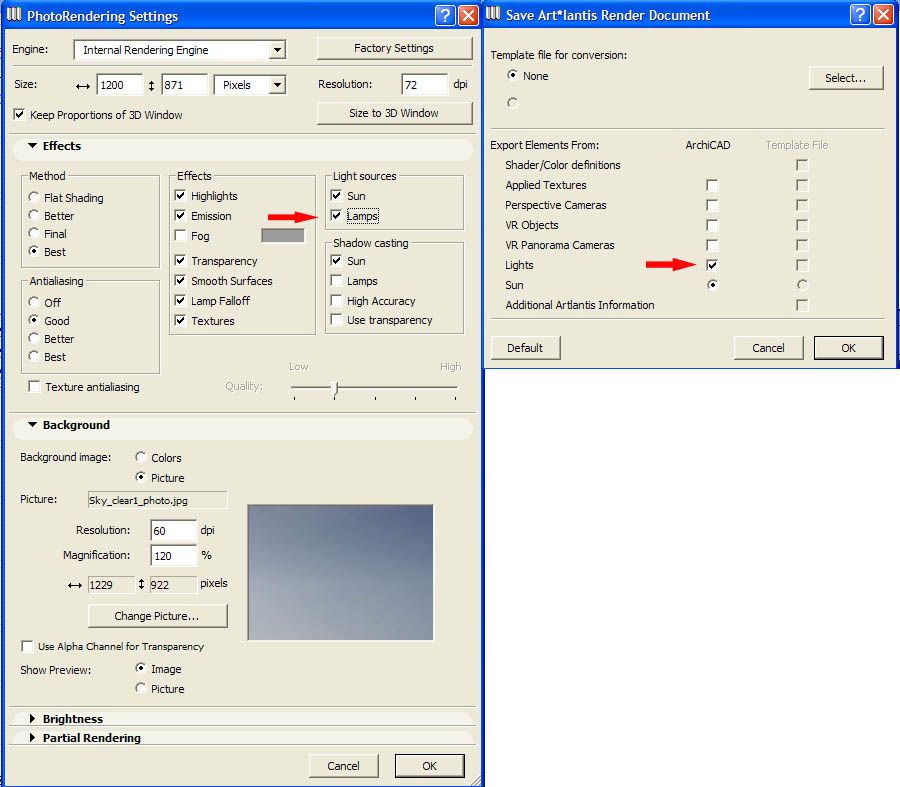Toggle ArchiCAD Lights export checkbox
The height and width of the screenshot is (787, 900).
tap(712, 265)
